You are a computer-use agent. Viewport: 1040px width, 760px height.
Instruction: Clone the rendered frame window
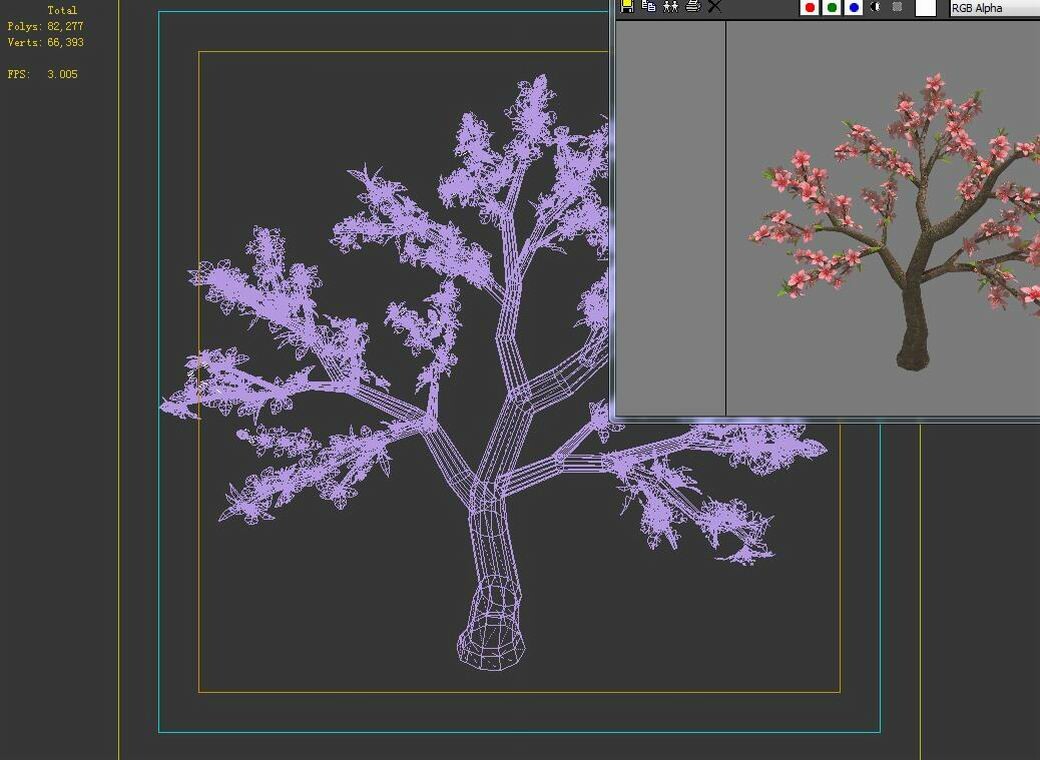tap(671, 7)
